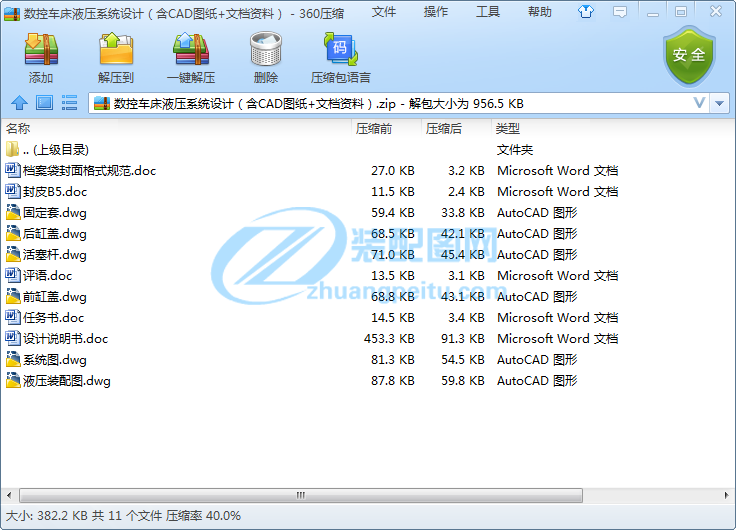Click the 删除 (Delete) trash icon
The image size is (736, 530).
click(x=266, y=49)
